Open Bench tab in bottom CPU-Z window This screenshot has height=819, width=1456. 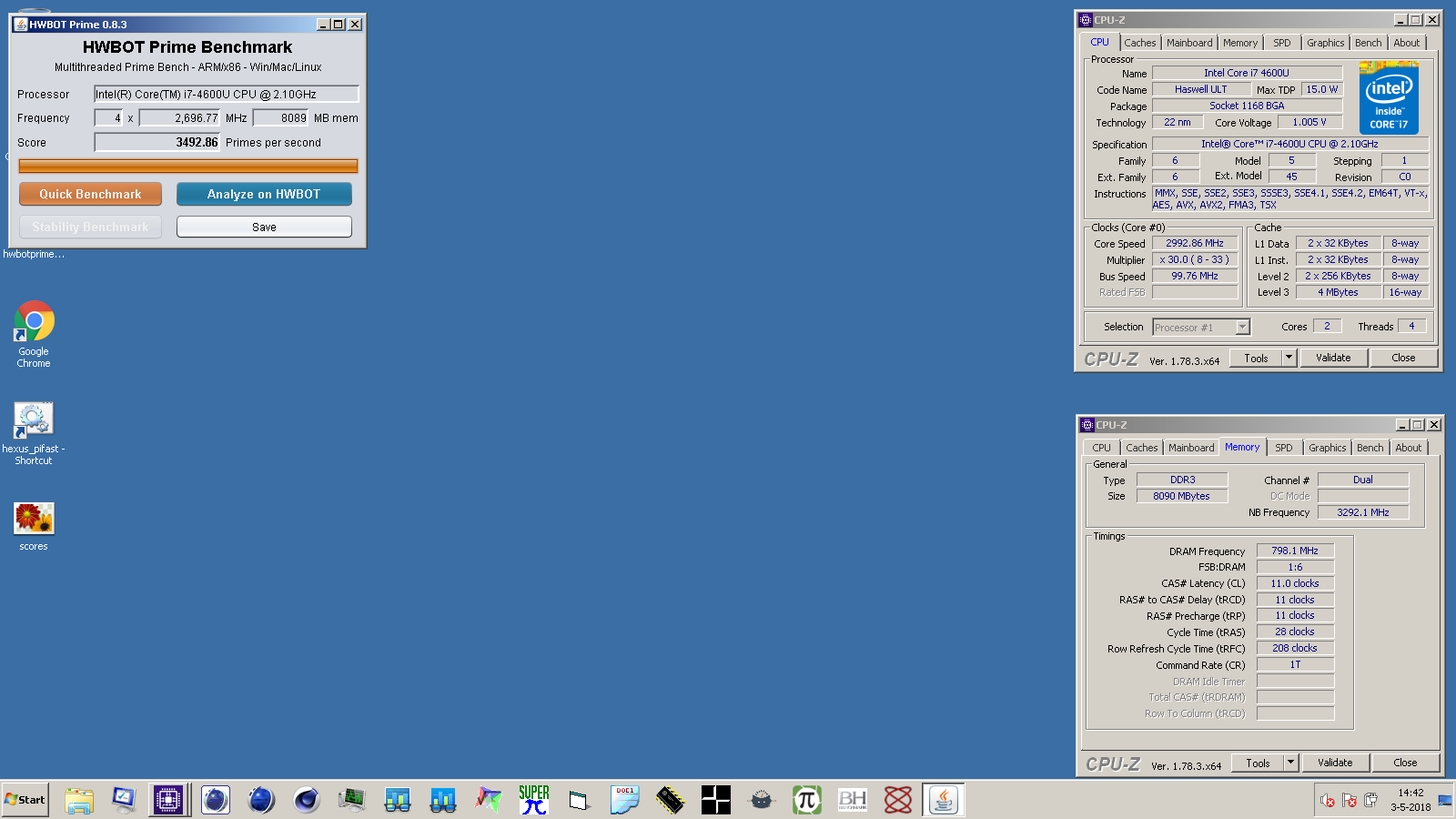[x=1370, y=448]
